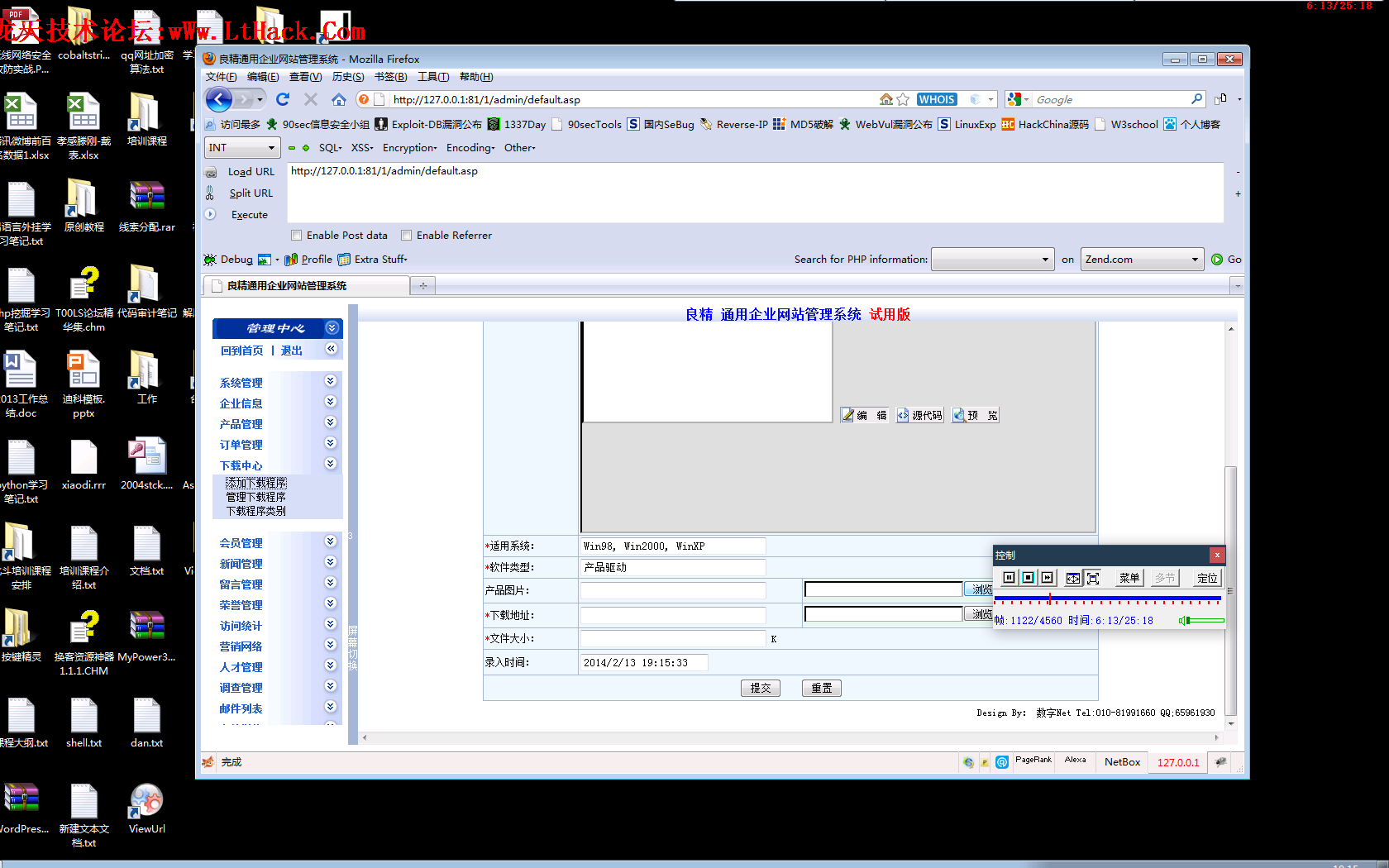Click the 录入时间 input field
Viewport: 1389px width, 868px height.
point(644,662)
